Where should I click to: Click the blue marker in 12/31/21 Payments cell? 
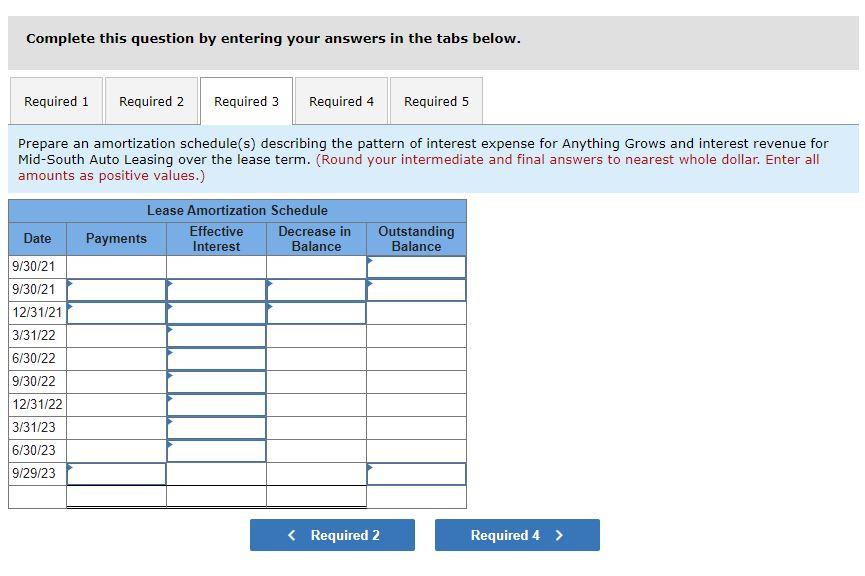70,306
